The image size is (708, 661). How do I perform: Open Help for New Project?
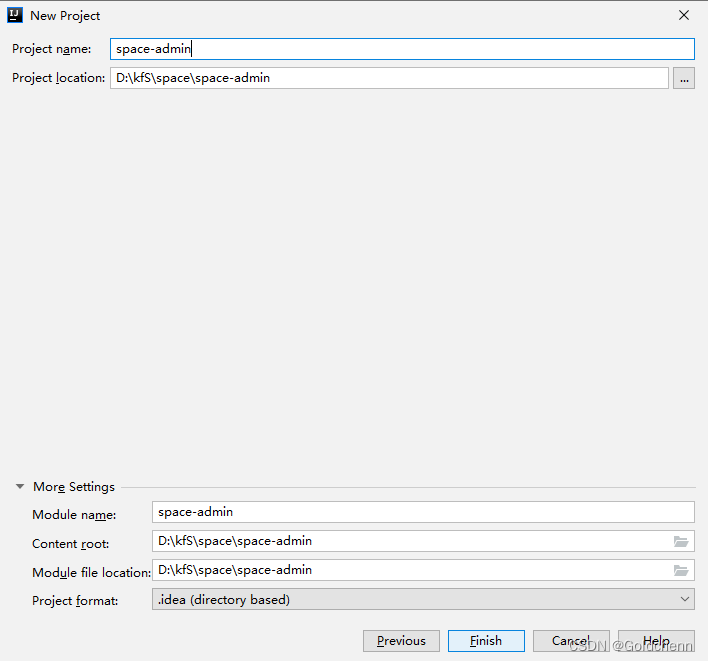656,641
